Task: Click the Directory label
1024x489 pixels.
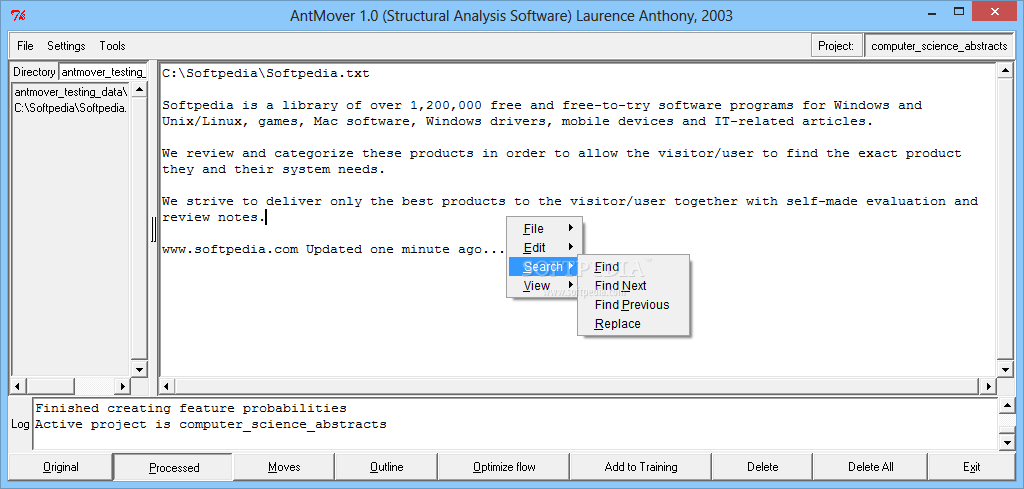Action: (34, 72)
